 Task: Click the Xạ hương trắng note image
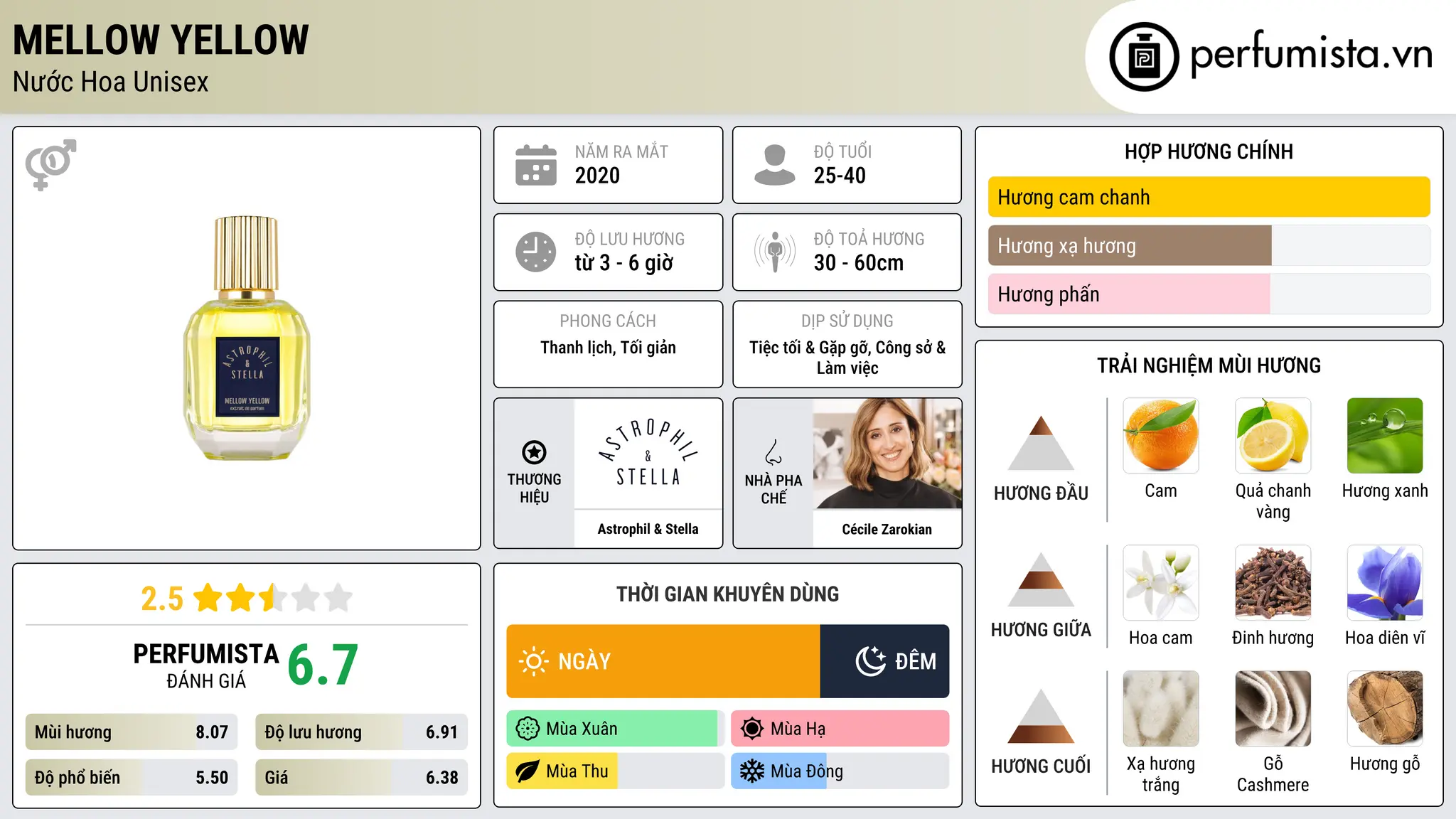(x=1161, y=709)
